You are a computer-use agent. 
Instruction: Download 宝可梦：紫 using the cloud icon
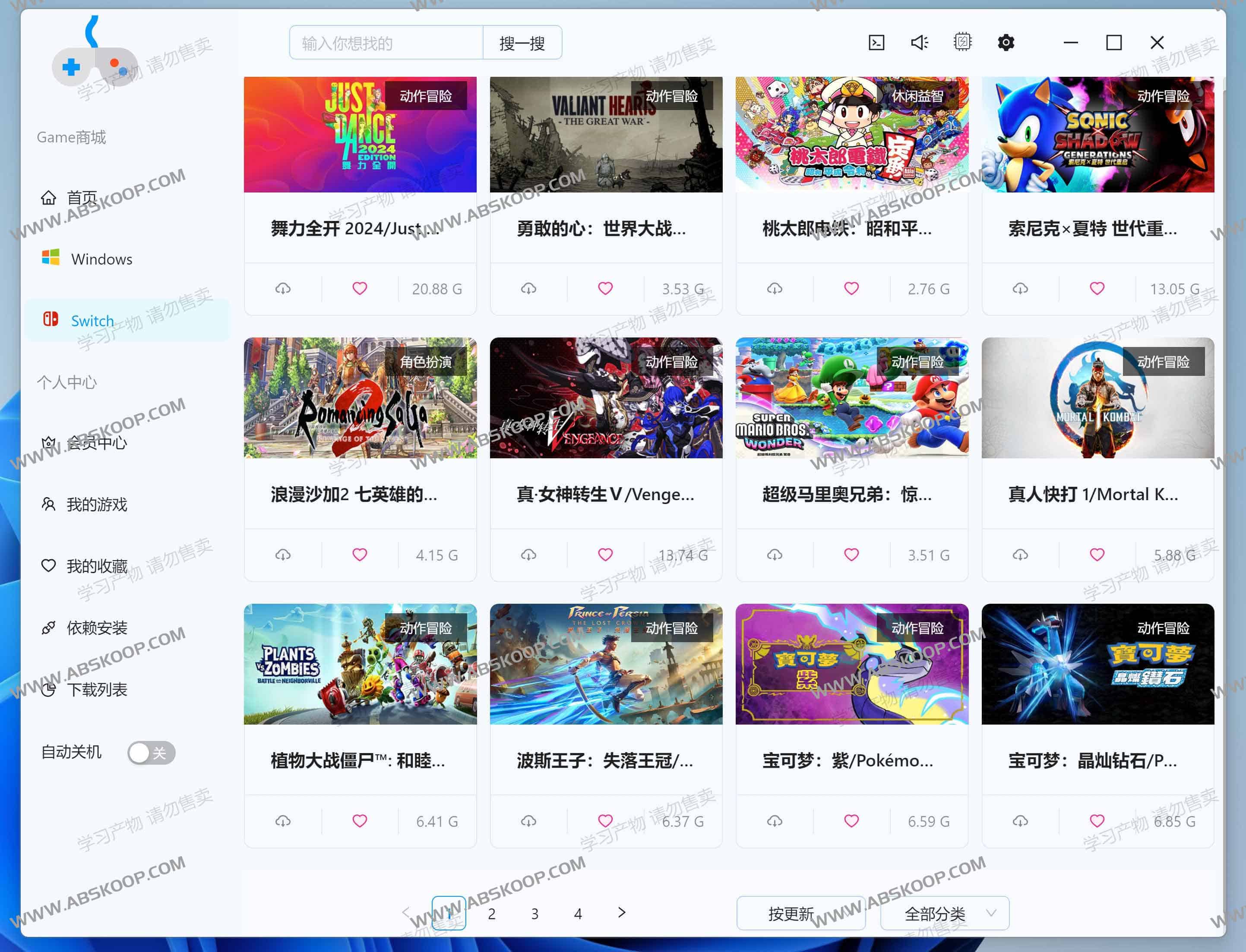[775, 820]
